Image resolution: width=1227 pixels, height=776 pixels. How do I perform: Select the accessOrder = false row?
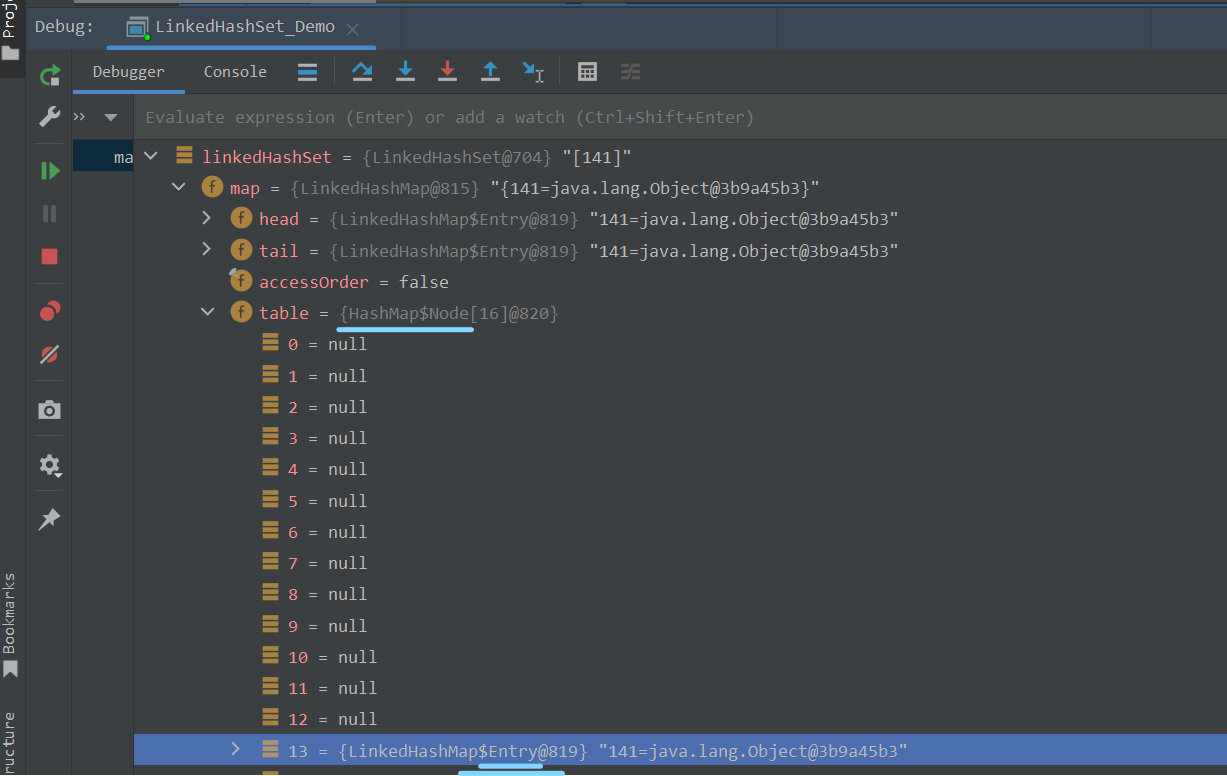tap(680, 282)
